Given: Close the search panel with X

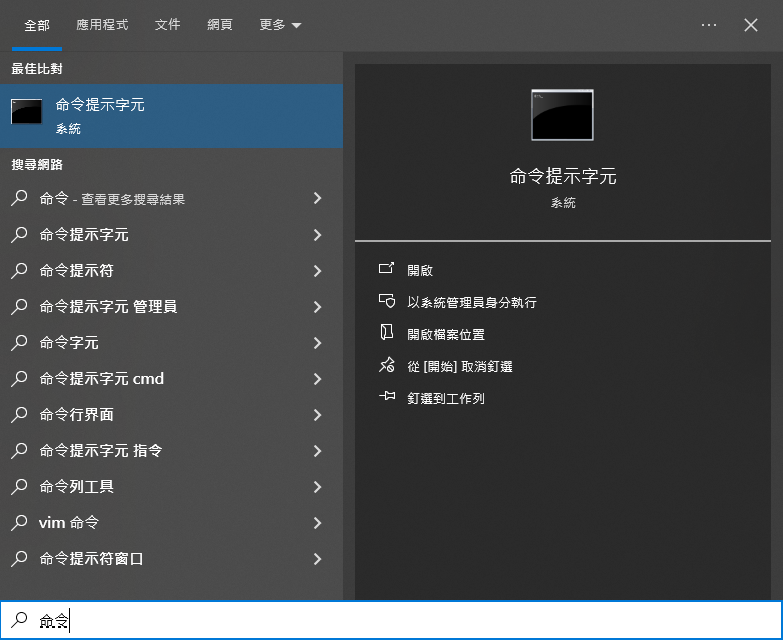Looking at the screenshot, I should pos(751,25).
